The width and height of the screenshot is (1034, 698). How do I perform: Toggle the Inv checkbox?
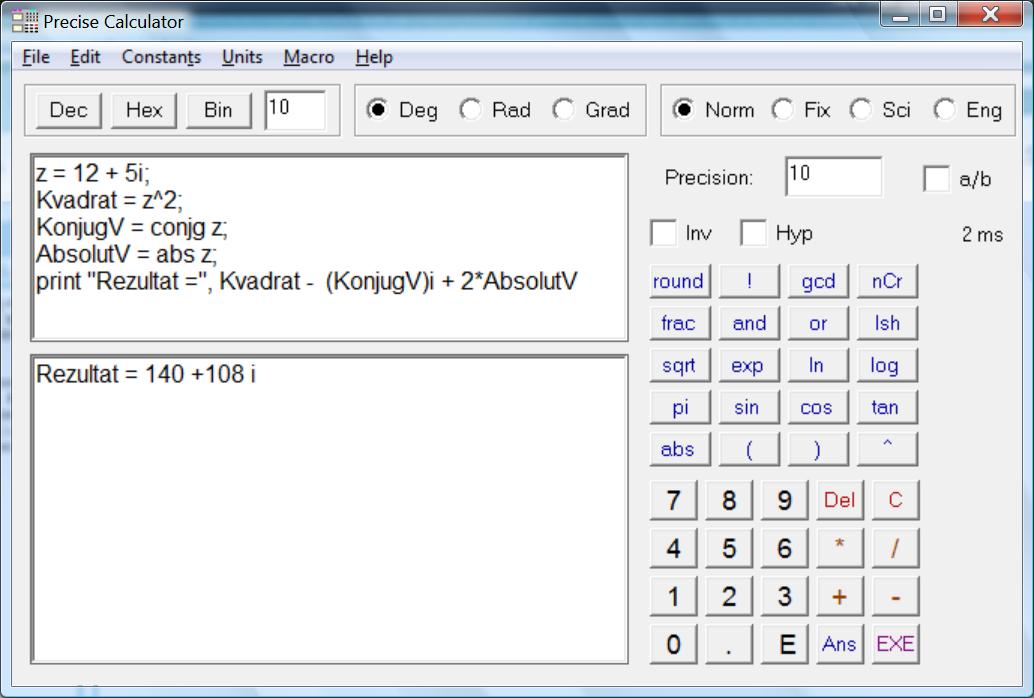click(x=664, y=234)
